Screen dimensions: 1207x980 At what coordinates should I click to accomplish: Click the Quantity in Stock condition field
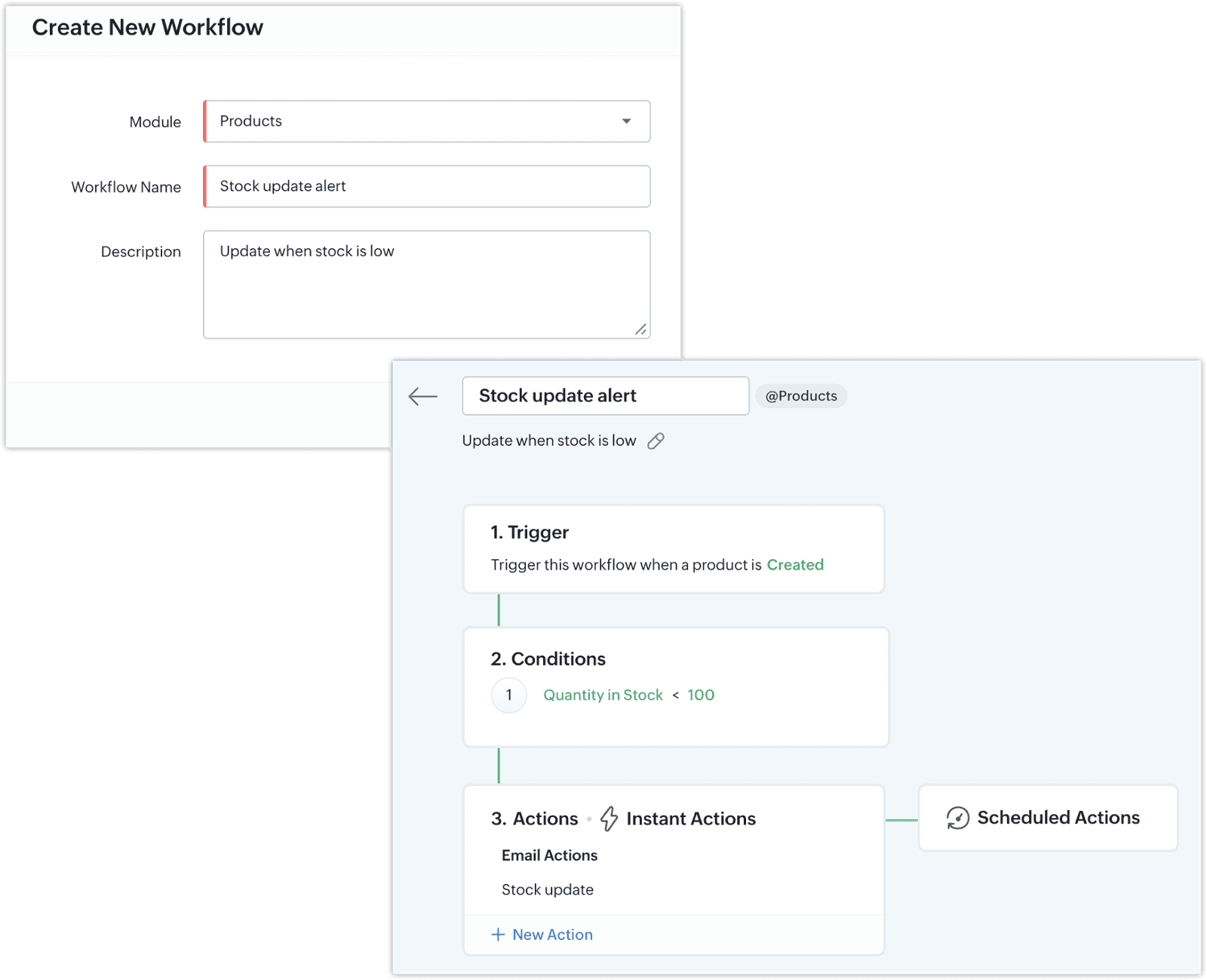[x=603, y=695]
